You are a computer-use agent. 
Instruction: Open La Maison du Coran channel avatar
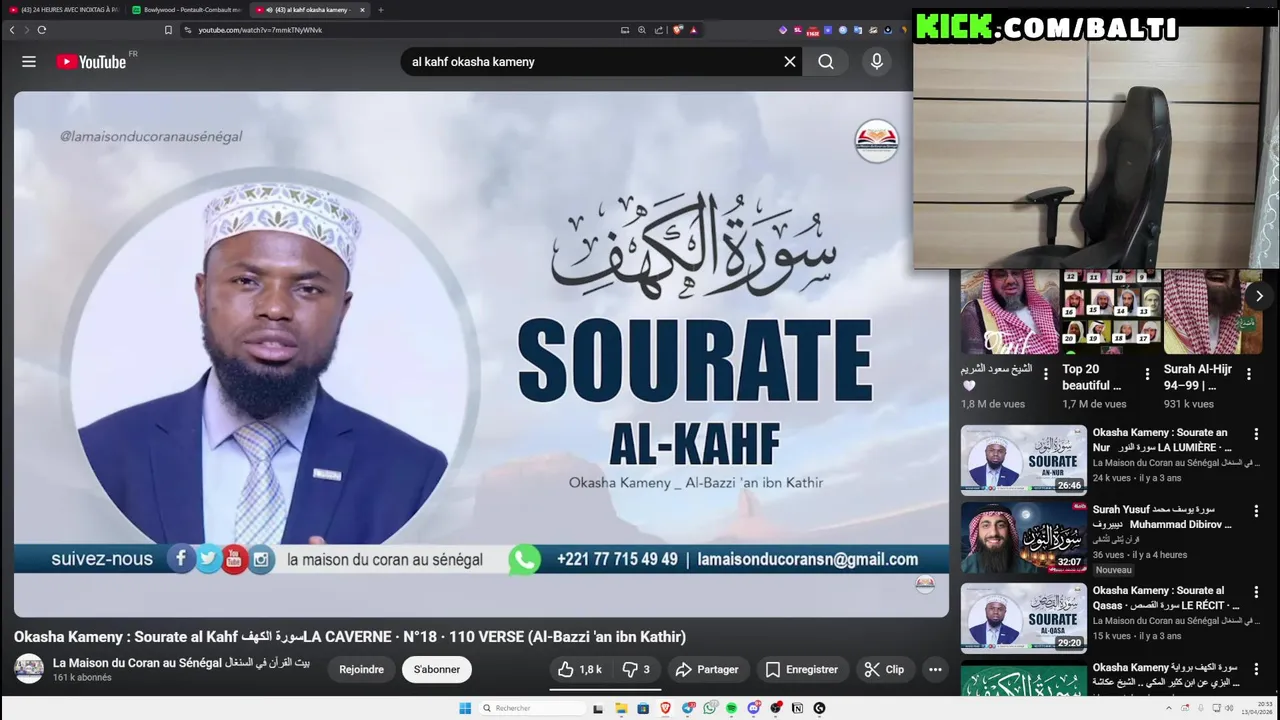pos(29,669)
